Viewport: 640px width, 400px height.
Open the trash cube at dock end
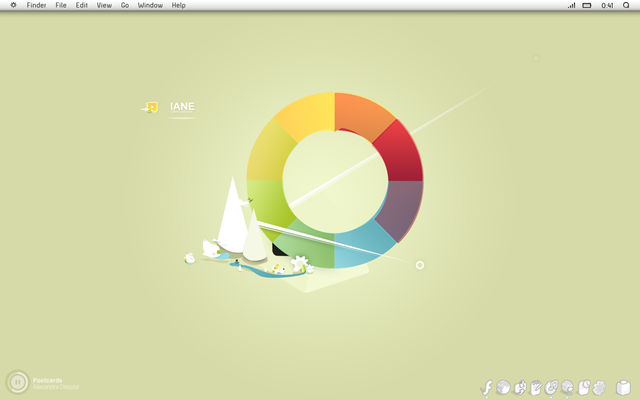point(623,387)
